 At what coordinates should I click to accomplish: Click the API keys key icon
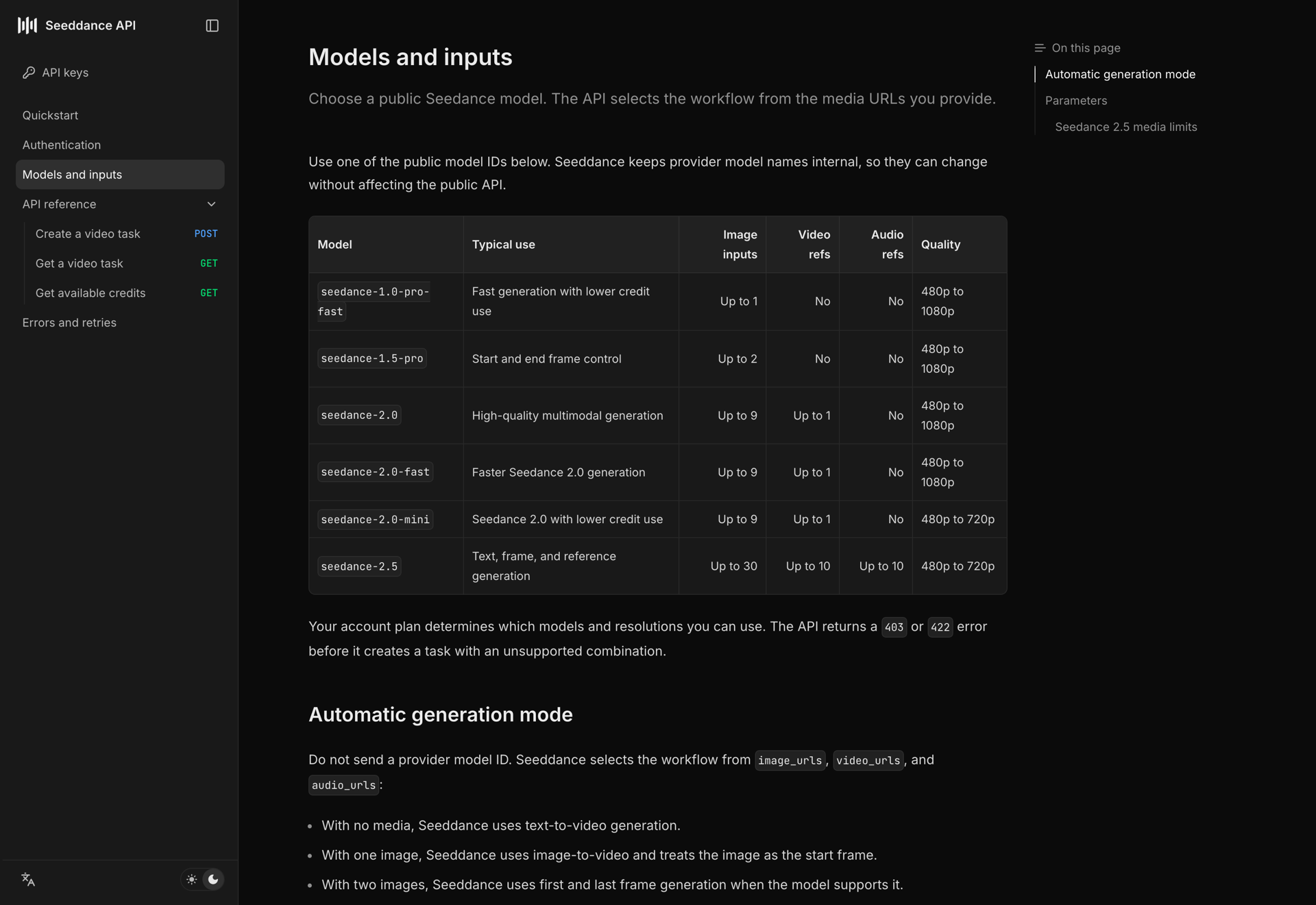tap(29, 73)
